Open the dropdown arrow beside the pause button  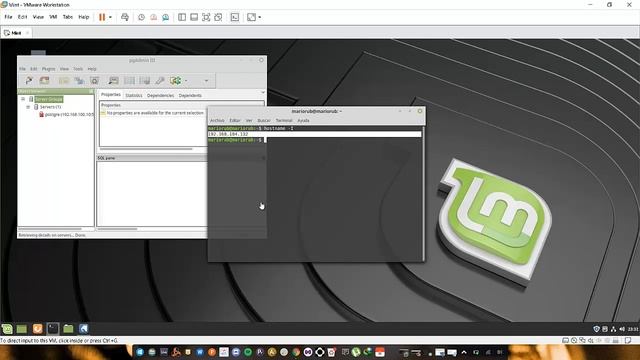110,17
